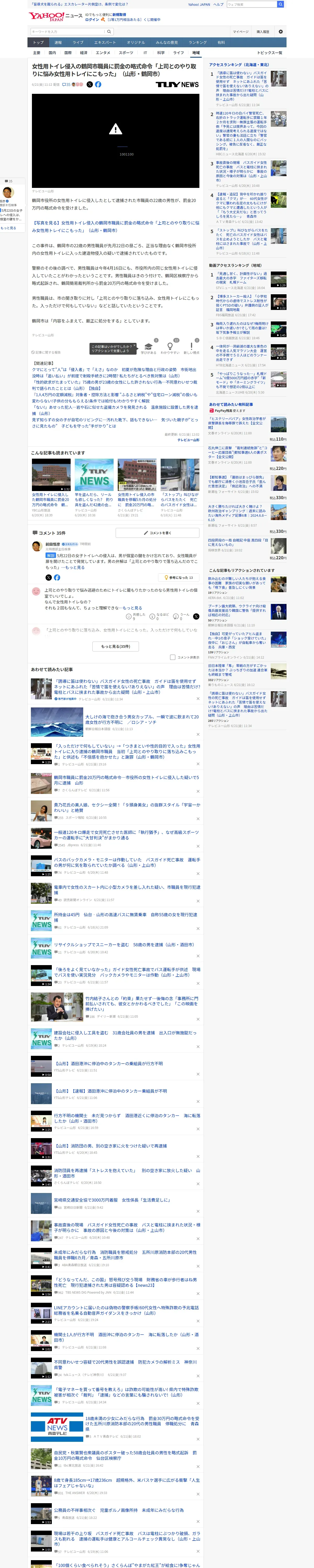Open the ATV 18歳未満の少女 article thumbnail
This screenshot has height=1568, width=314.
coord(57,1427)
